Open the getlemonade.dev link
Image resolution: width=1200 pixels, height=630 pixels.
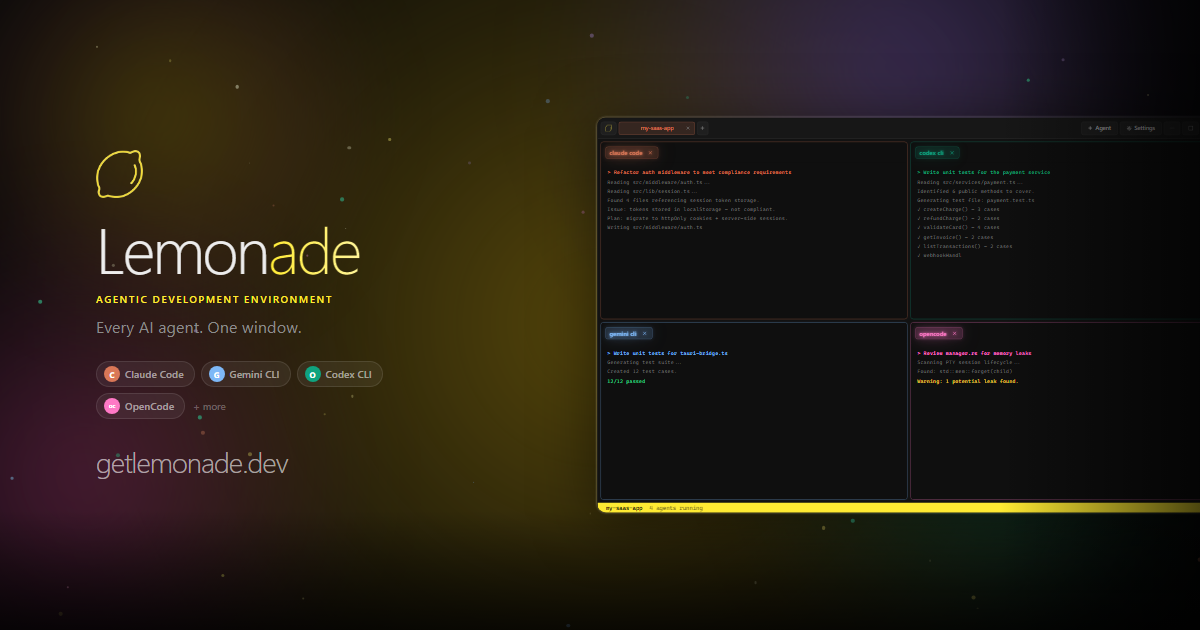click(192, 465)
